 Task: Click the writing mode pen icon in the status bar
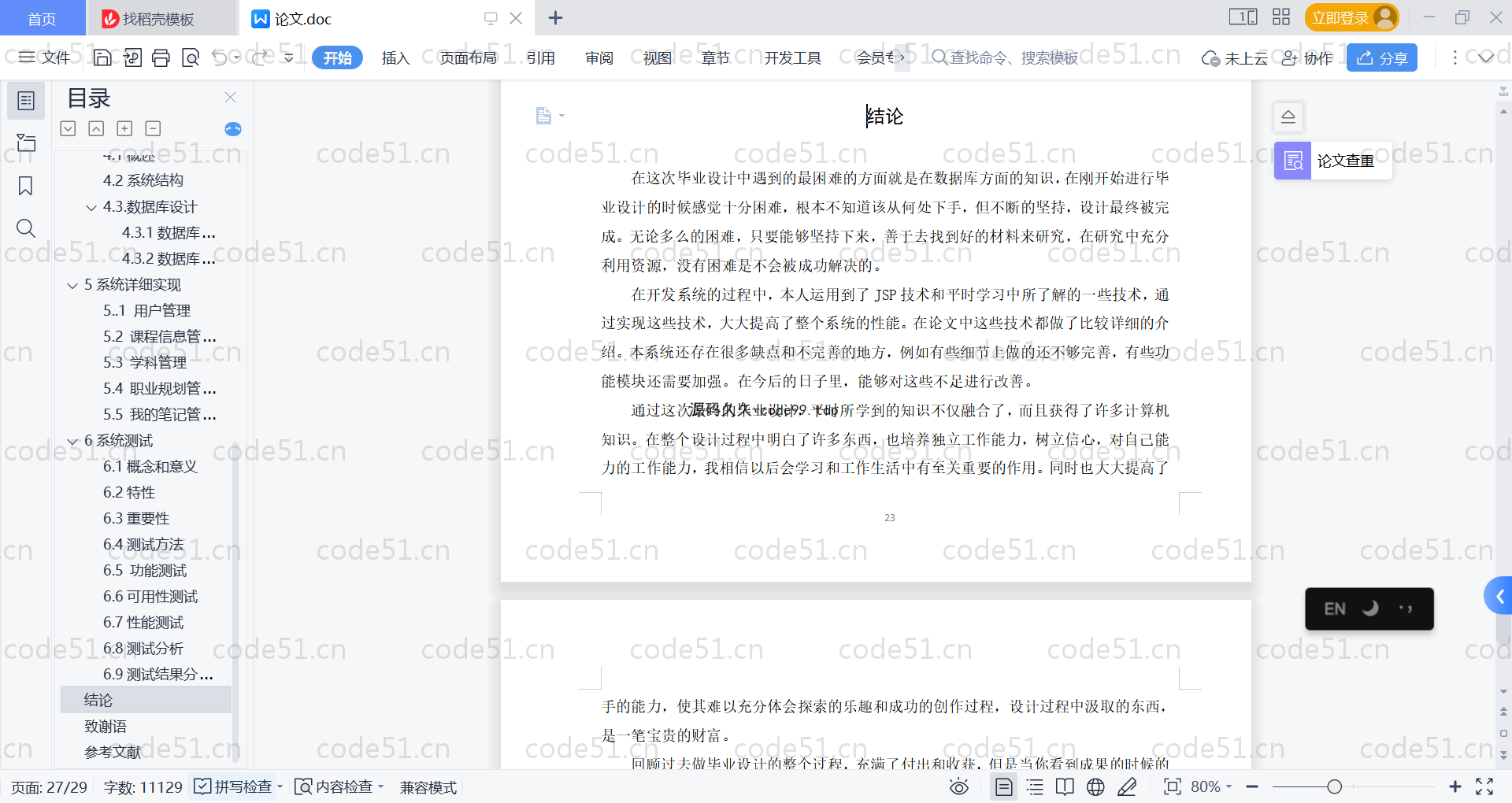pyautogui.click(x=1127, y=786)
